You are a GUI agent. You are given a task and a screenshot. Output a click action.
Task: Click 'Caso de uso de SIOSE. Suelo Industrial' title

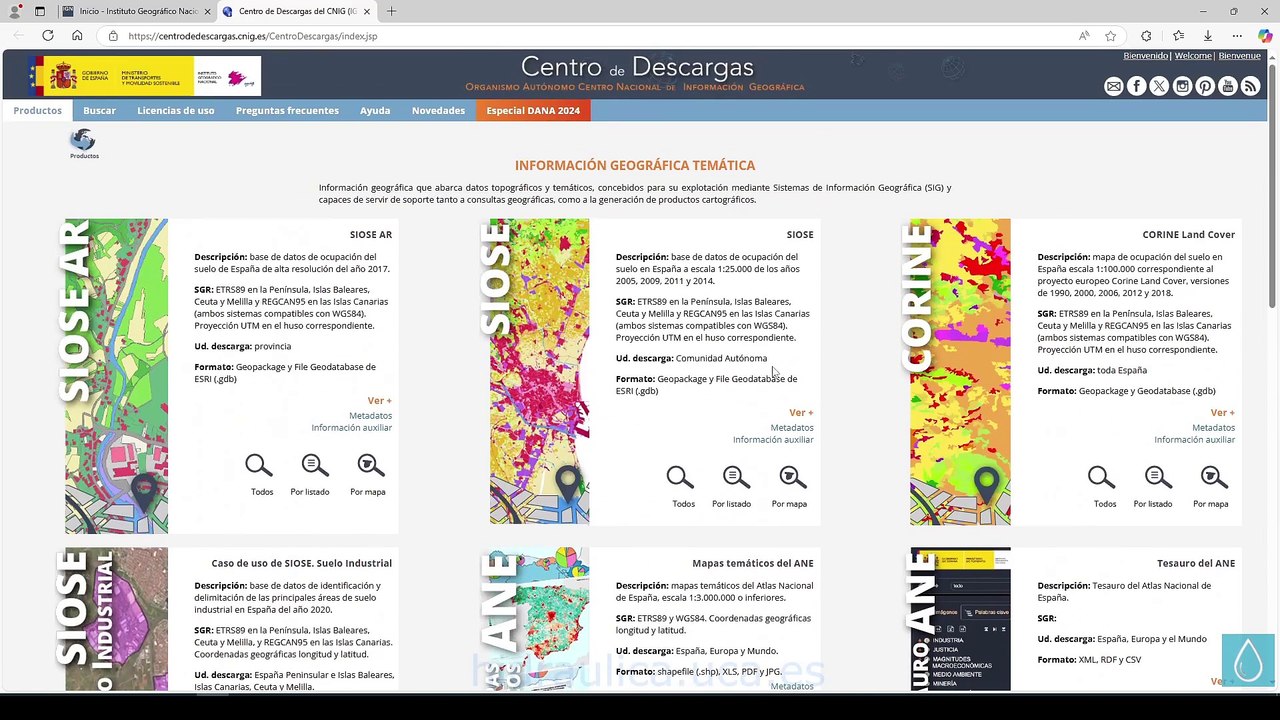(x=302, y=563)
